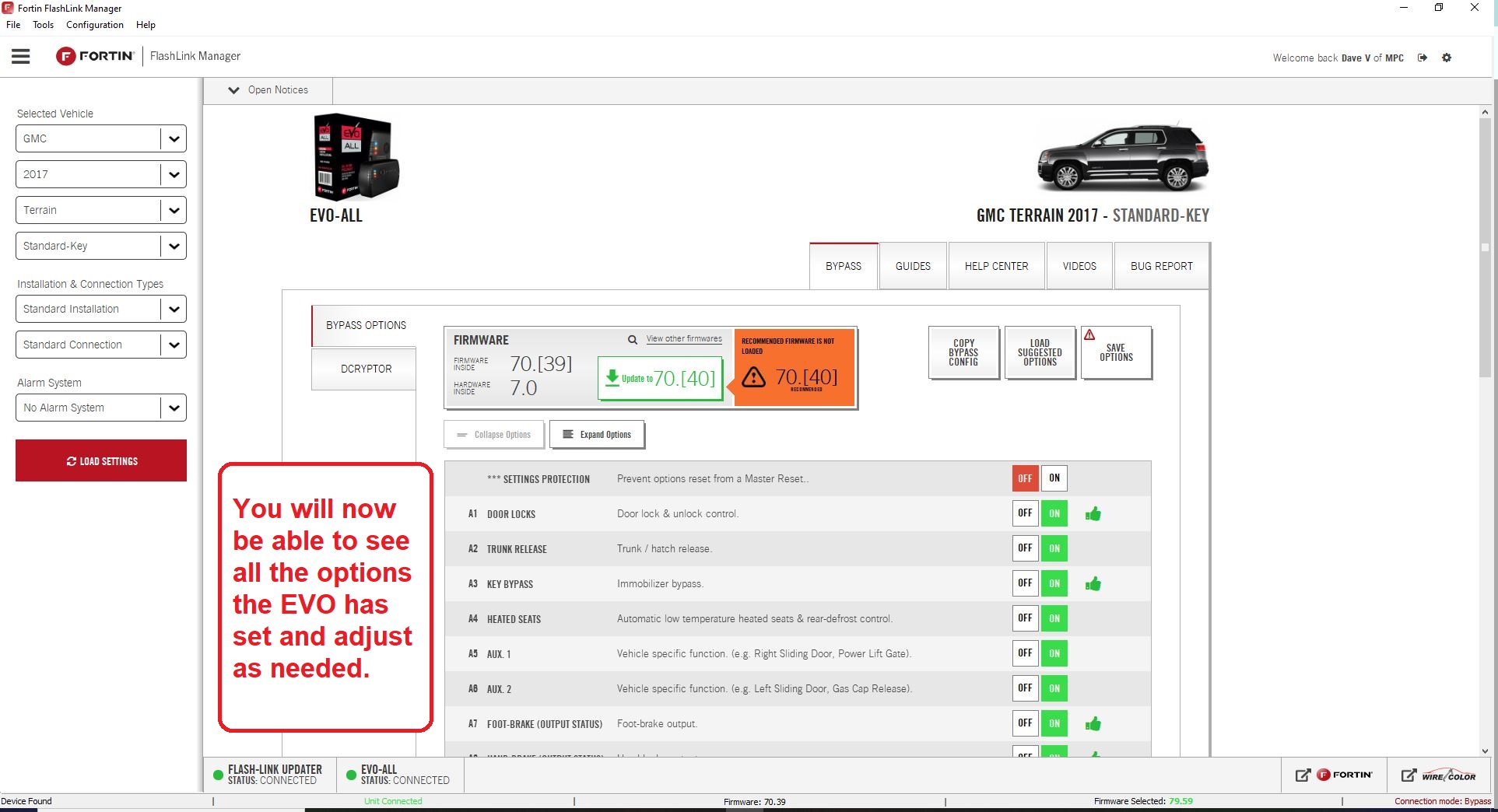Set Door Locks to OFF
The height and width of the screenshot is (812, 1498).
click(x=1025, y=513)
